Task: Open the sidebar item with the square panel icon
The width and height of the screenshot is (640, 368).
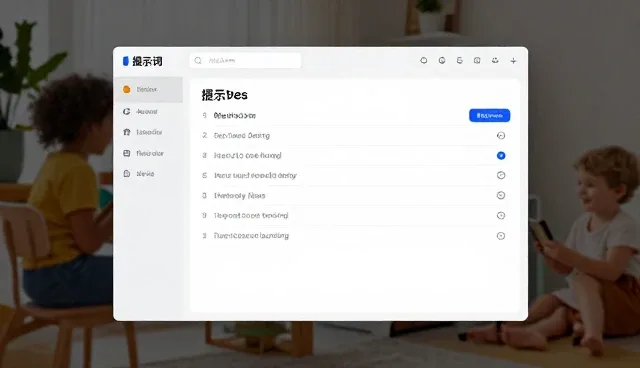Action: tap(149, 153)
